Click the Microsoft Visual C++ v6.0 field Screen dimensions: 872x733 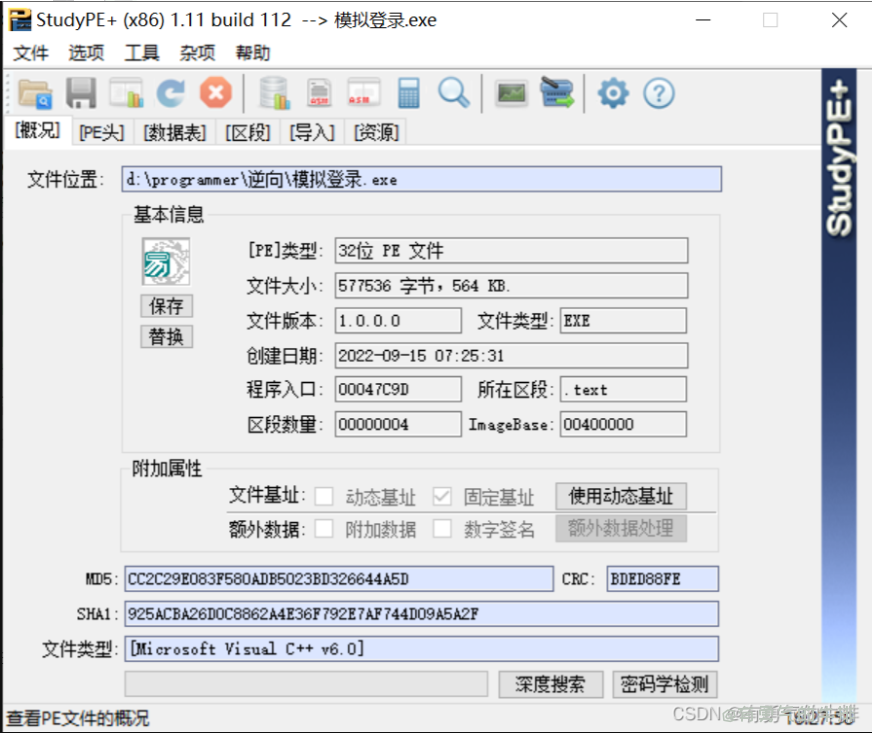pos(422,649)
